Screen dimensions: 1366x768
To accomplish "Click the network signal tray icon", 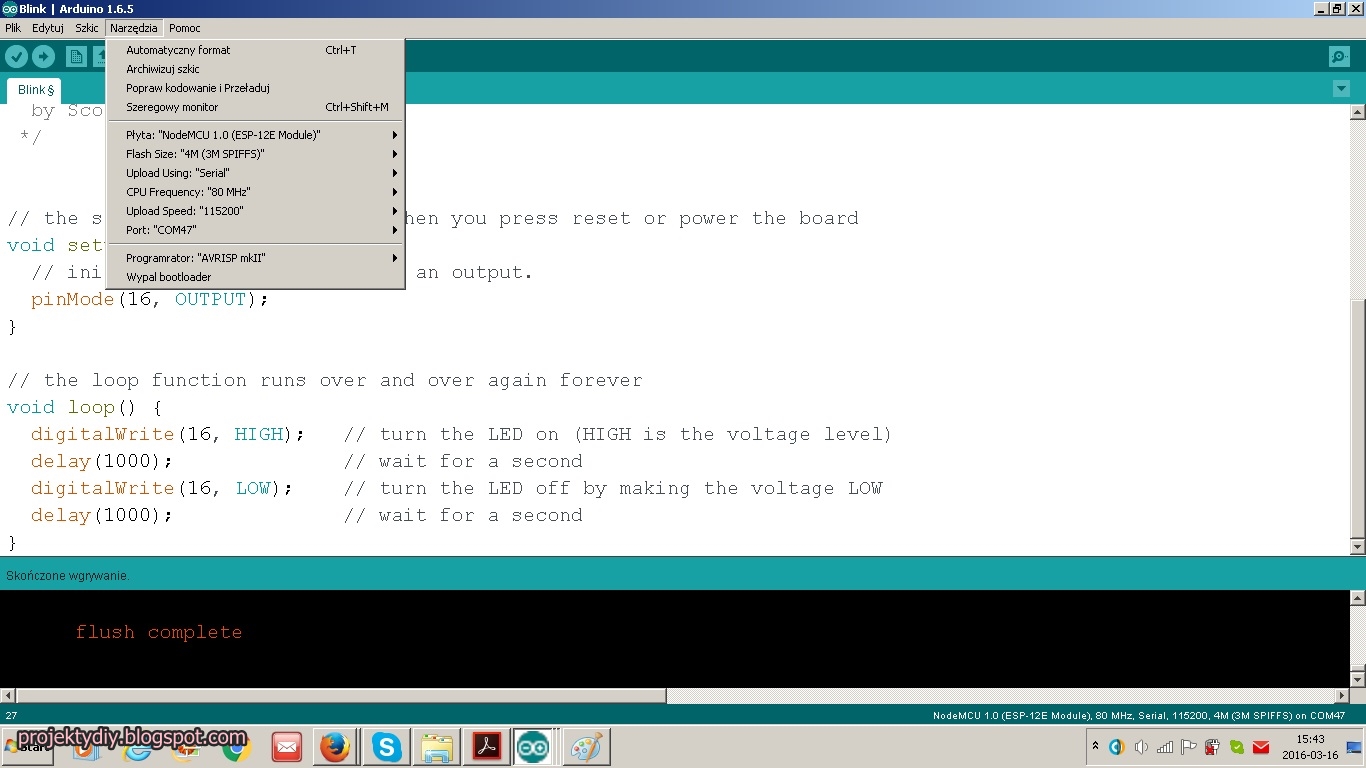I will click(x=1165, y=747).
